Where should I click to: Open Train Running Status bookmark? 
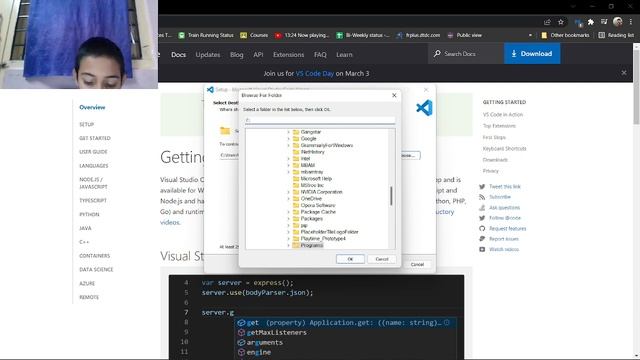coord(206,35)
